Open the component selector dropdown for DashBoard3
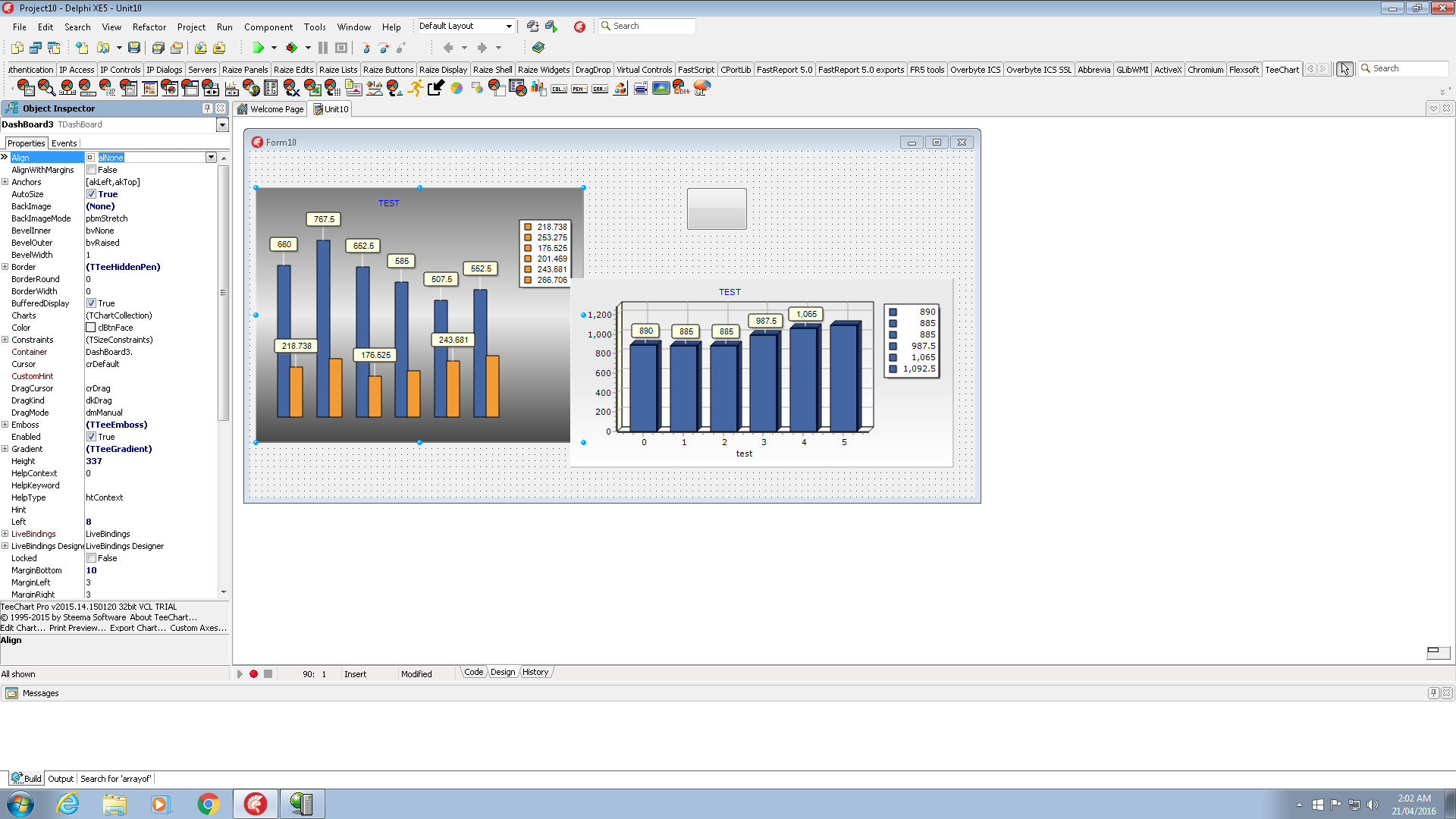Image resolution: width=1456 pixels, height=819 pixels. point(222,124)
